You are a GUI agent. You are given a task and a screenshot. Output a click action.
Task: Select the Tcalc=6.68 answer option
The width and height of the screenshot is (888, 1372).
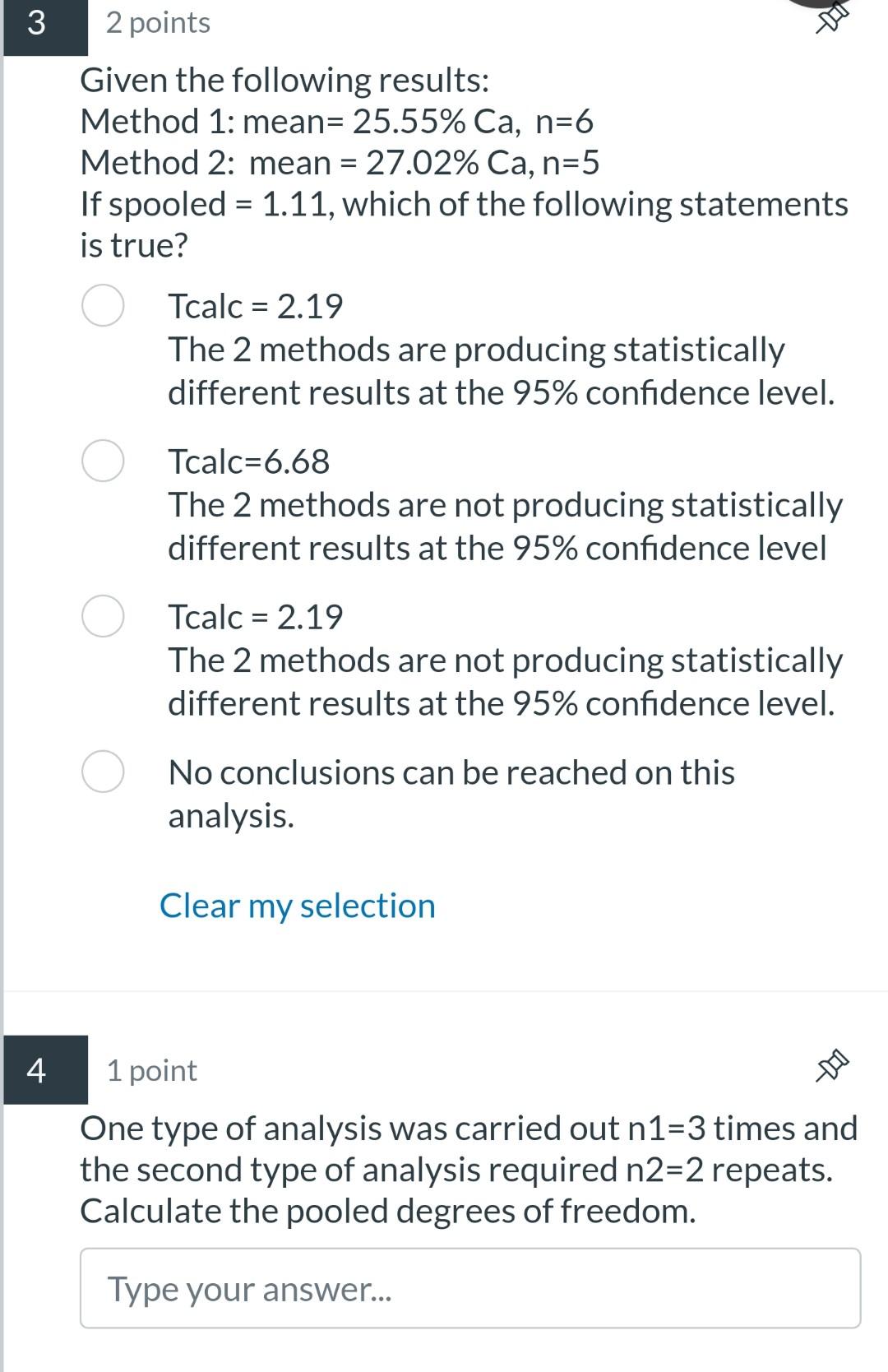pos(104,461)
